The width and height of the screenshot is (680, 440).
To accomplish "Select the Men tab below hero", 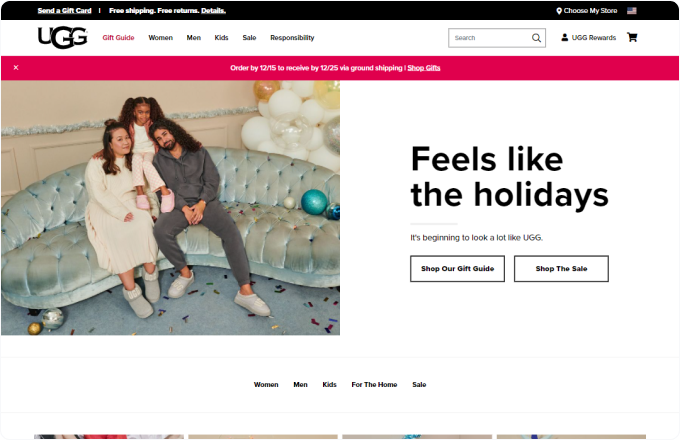I will 300,385.
